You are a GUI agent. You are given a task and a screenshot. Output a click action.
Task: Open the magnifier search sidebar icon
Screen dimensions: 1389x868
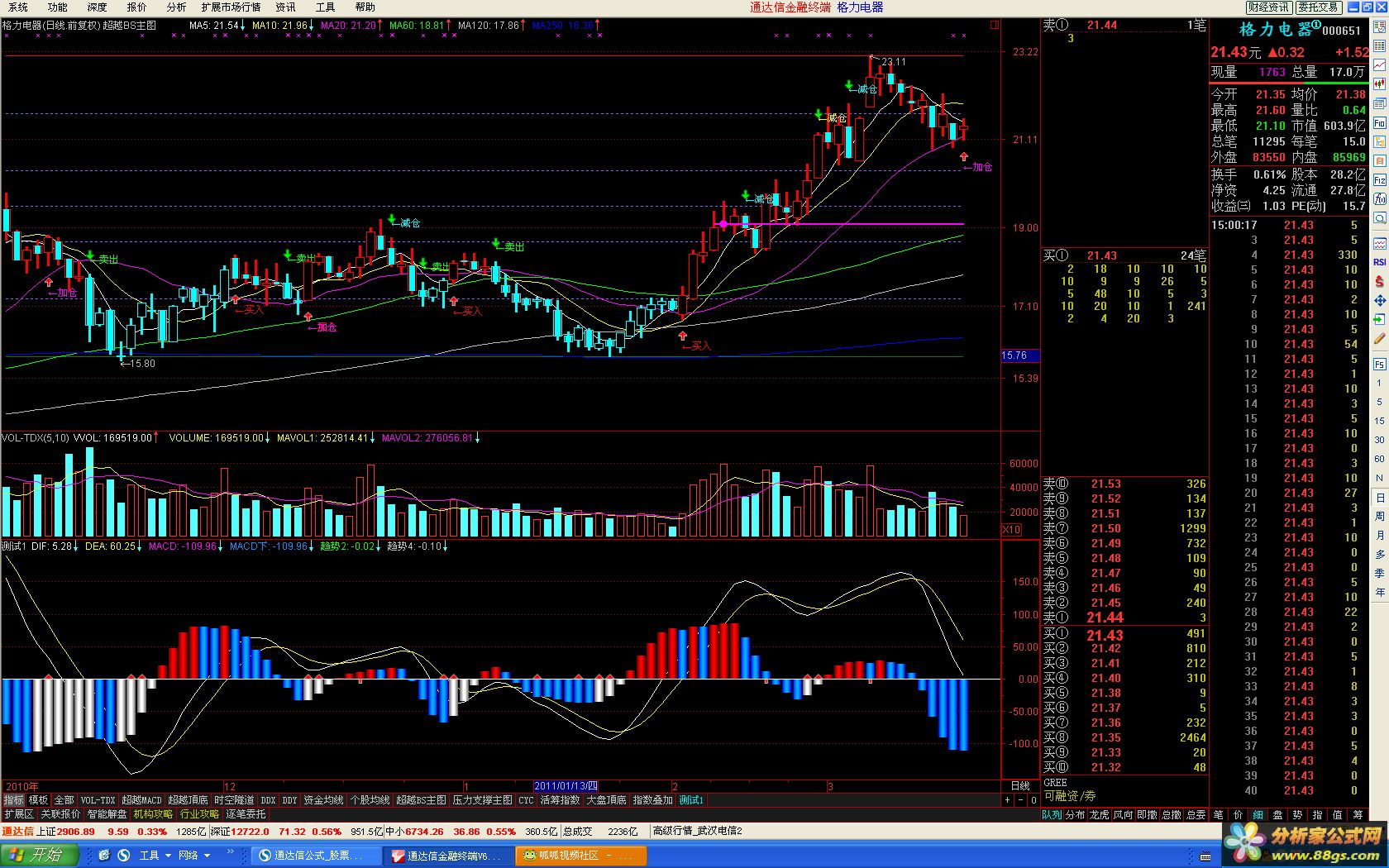coord(1379,219)
